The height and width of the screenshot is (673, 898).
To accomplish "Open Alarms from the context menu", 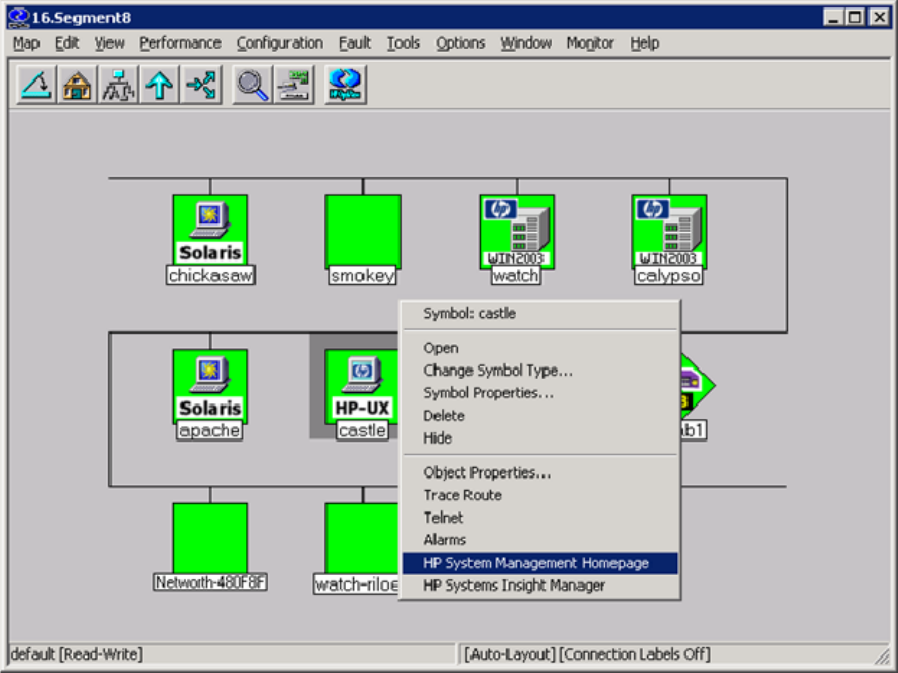I will 540,540.
